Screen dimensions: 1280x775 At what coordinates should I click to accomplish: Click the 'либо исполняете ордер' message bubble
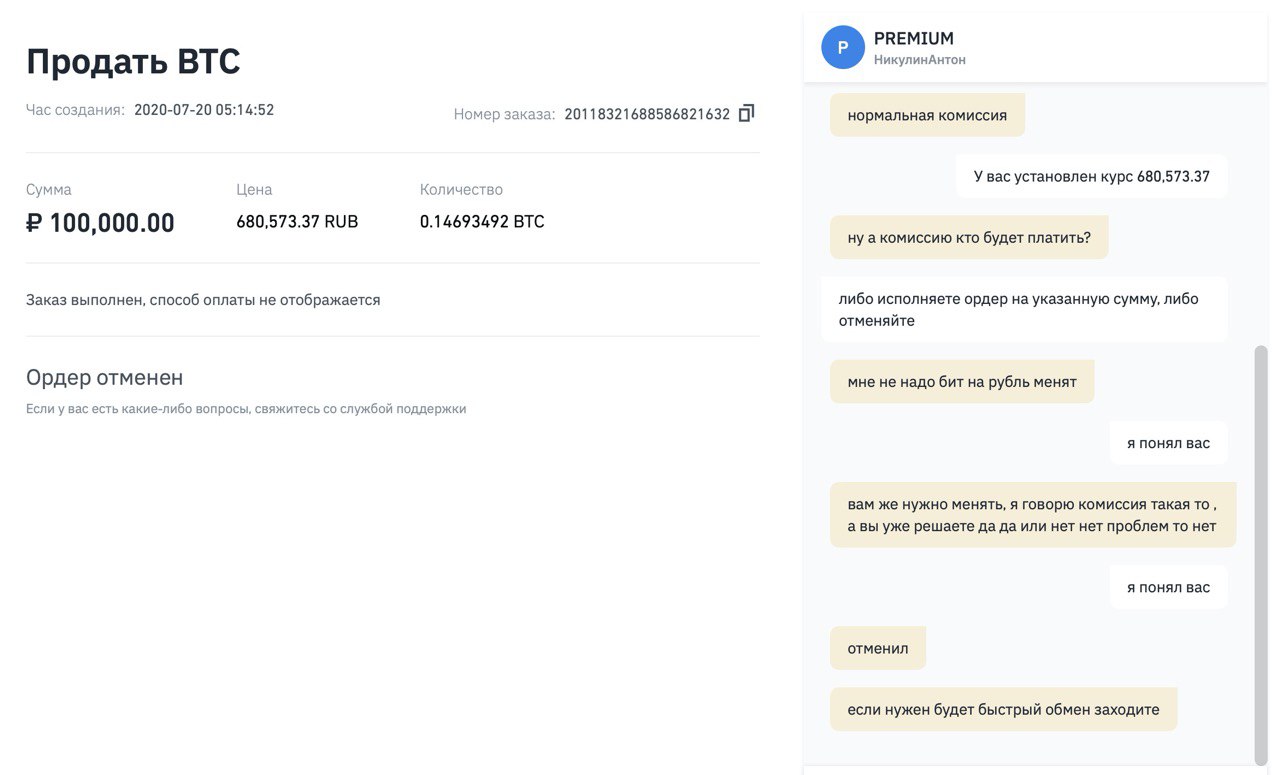tap(1024, 309)
